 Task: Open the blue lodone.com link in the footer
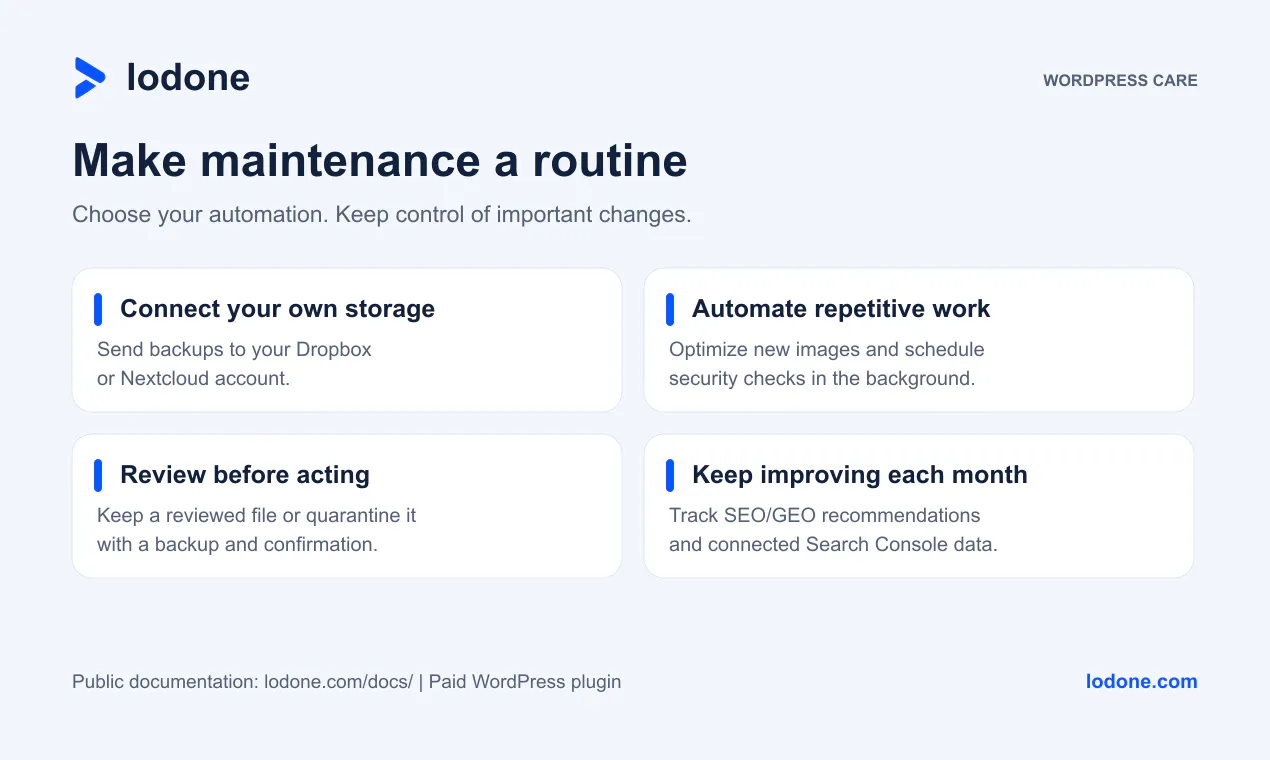coord(1142,682)
